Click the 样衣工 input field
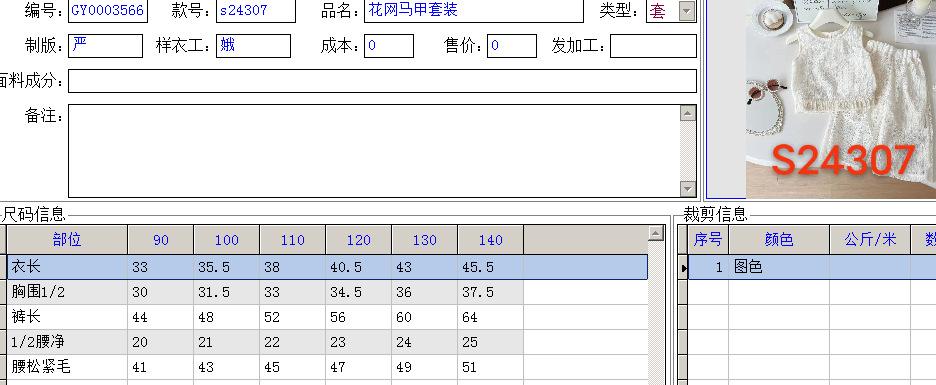Viewport: 936px width, 385px height. pyautogui.click(x=253, y=46)
